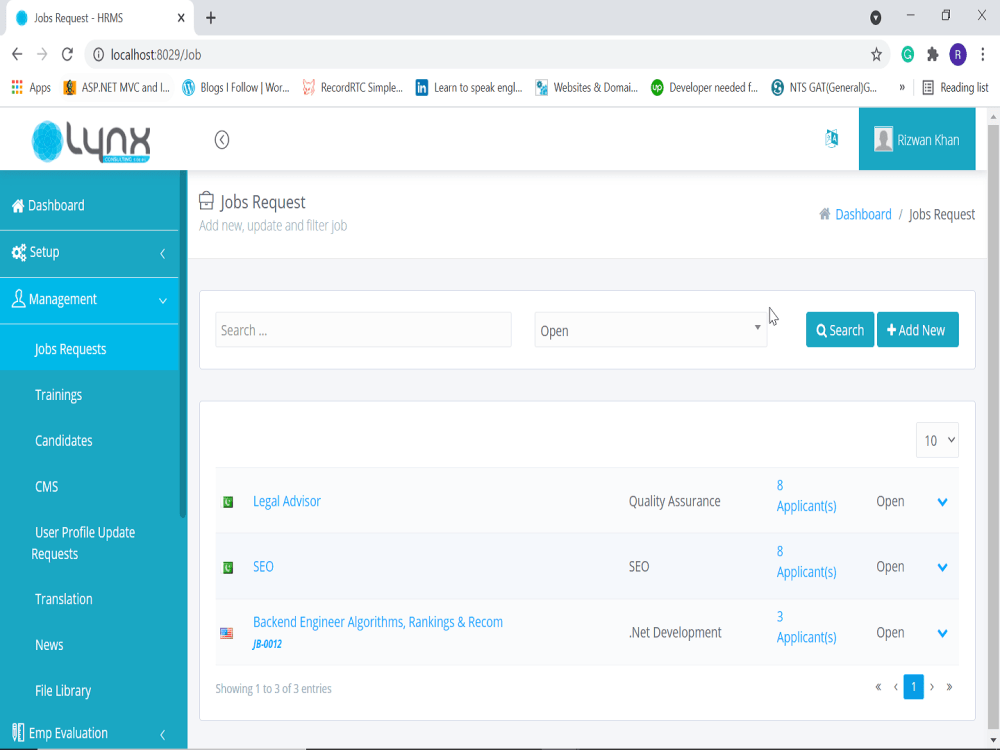Open the job status dropdown showing Open
This screenshot has height=750, width=1000.
click(x=651, y=330)
